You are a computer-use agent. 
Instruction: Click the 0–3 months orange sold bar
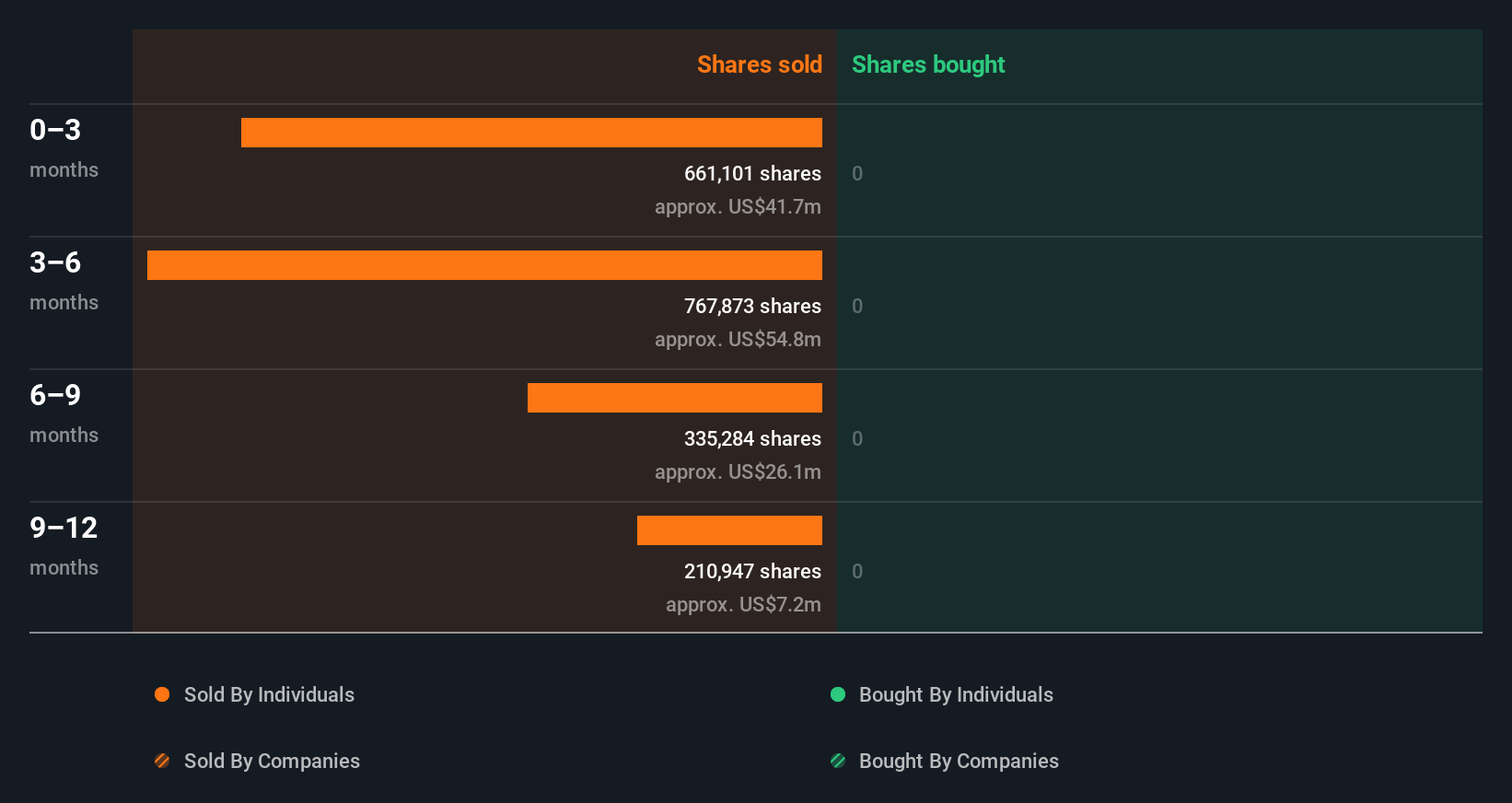point(531,133)
